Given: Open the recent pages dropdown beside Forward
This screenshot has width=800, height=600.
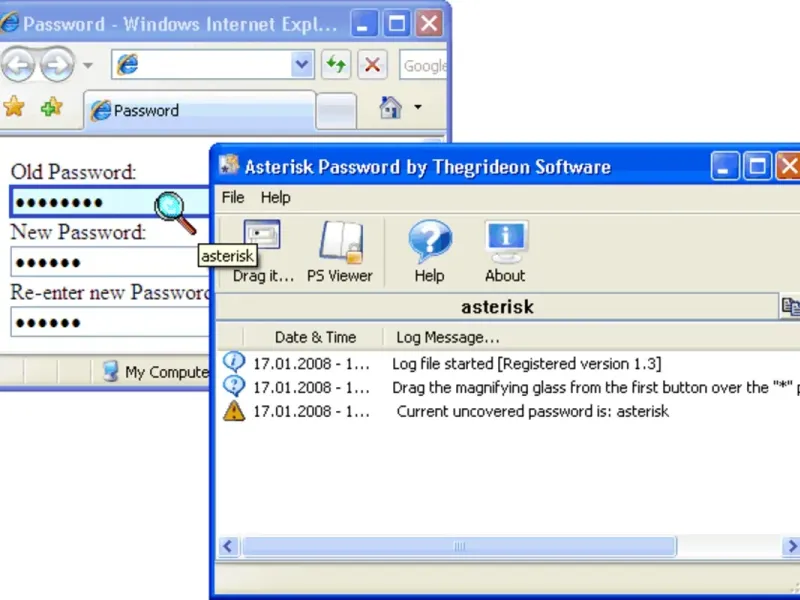Looking at the screenshot, I should pos(88,65).
